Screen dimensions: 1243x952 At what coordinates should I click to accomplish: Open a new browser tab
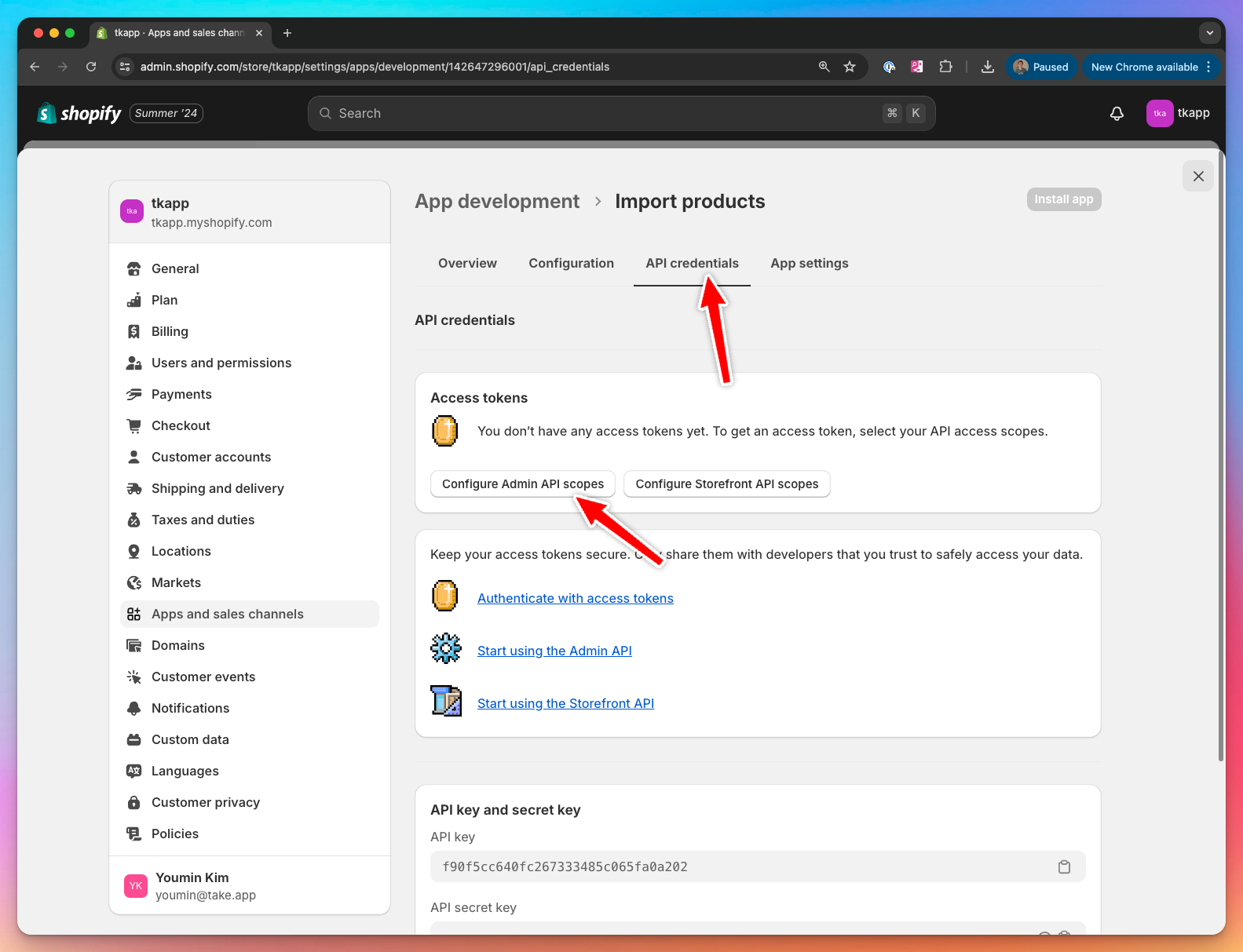tap(287, 33)
